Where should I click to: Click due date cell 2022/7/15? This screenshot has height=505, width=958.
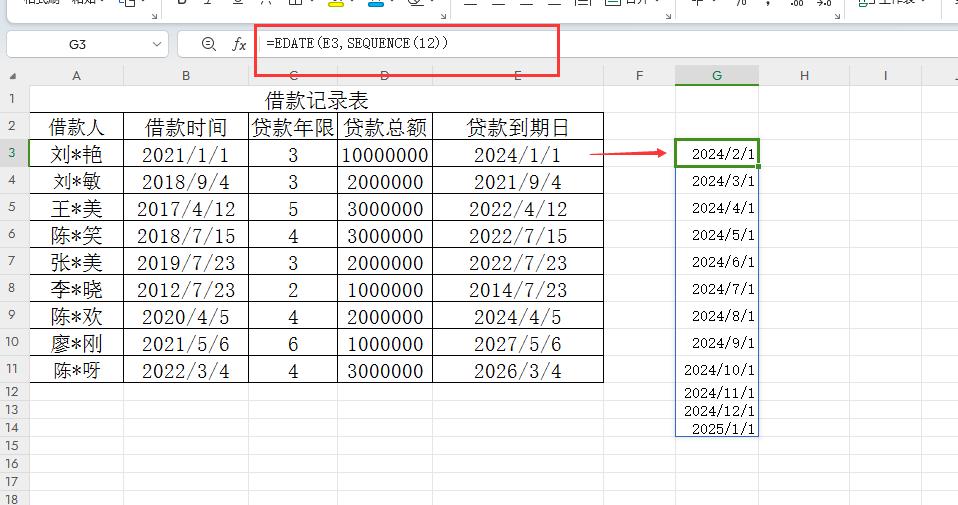[x=517, y=234]
